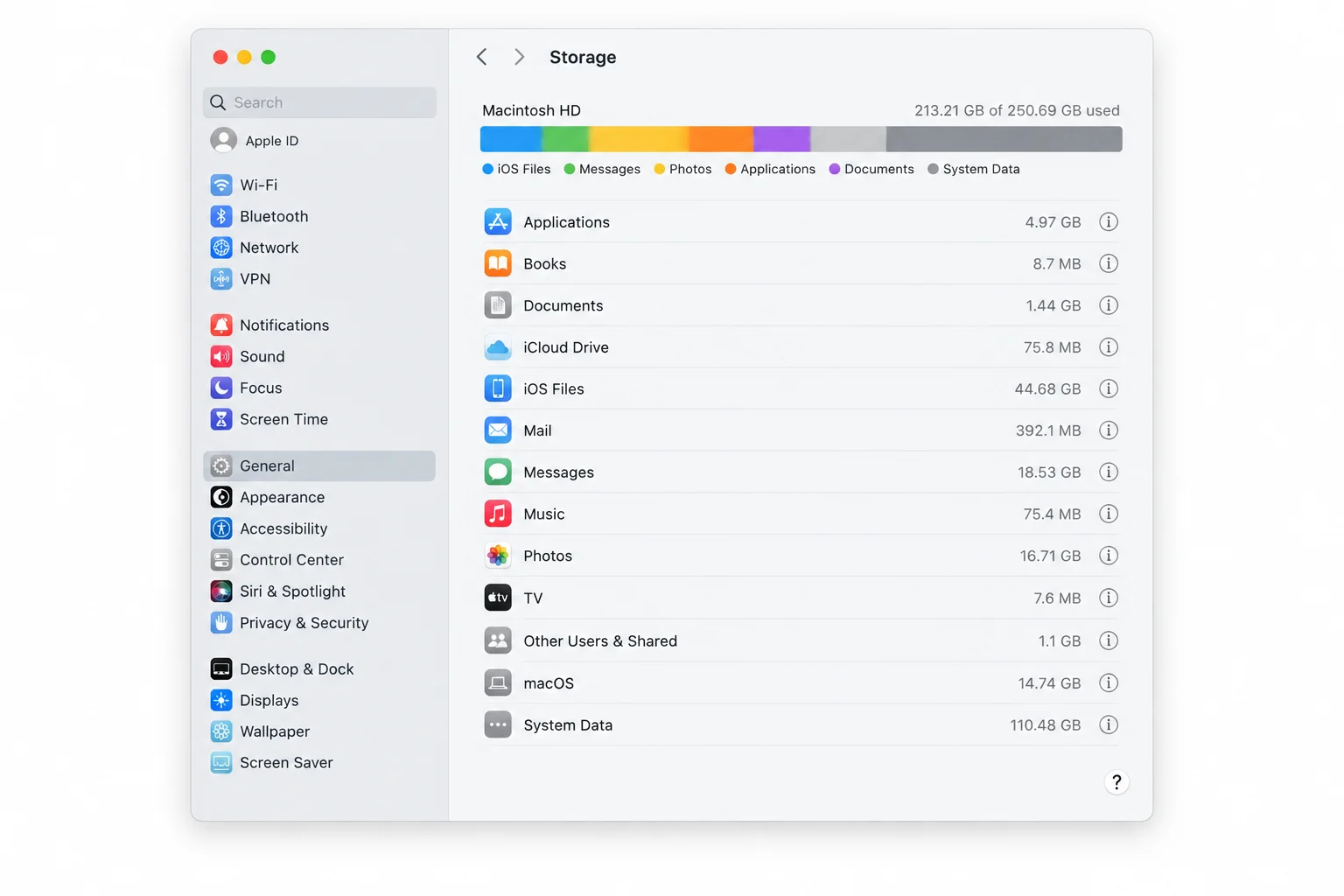
Task: Open info for the Applications row
Action: coord(1109,222)
